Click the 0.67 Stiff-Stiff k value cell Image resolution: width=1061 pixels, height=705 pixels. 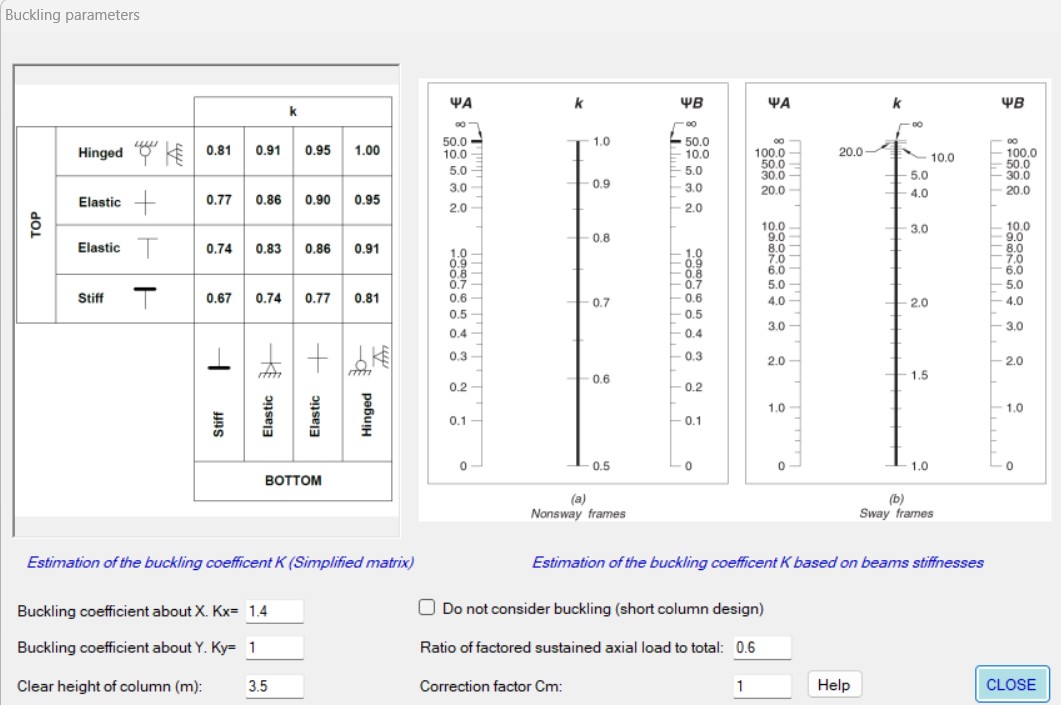click(219, 298)
